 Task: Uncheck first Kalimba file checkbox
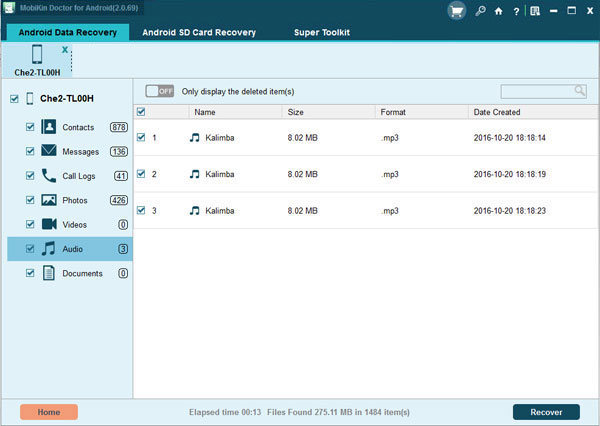141,137
